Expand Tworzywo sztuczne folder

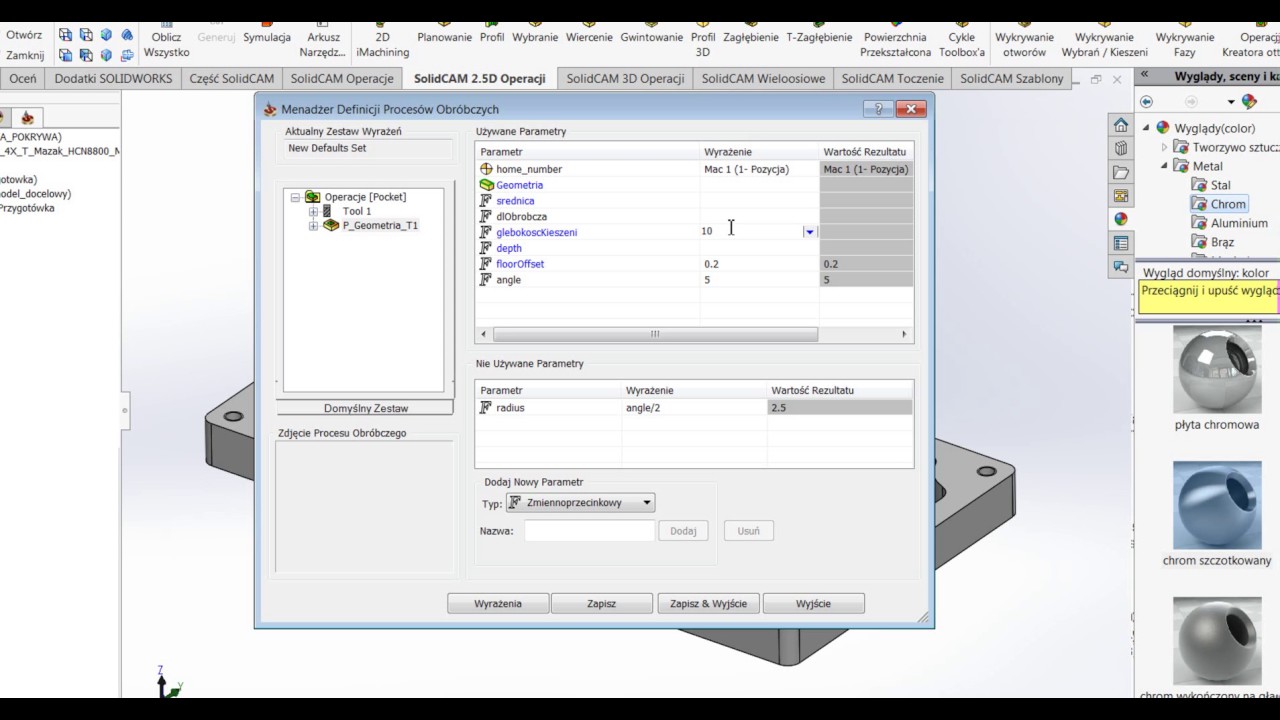click(1164, 147)
